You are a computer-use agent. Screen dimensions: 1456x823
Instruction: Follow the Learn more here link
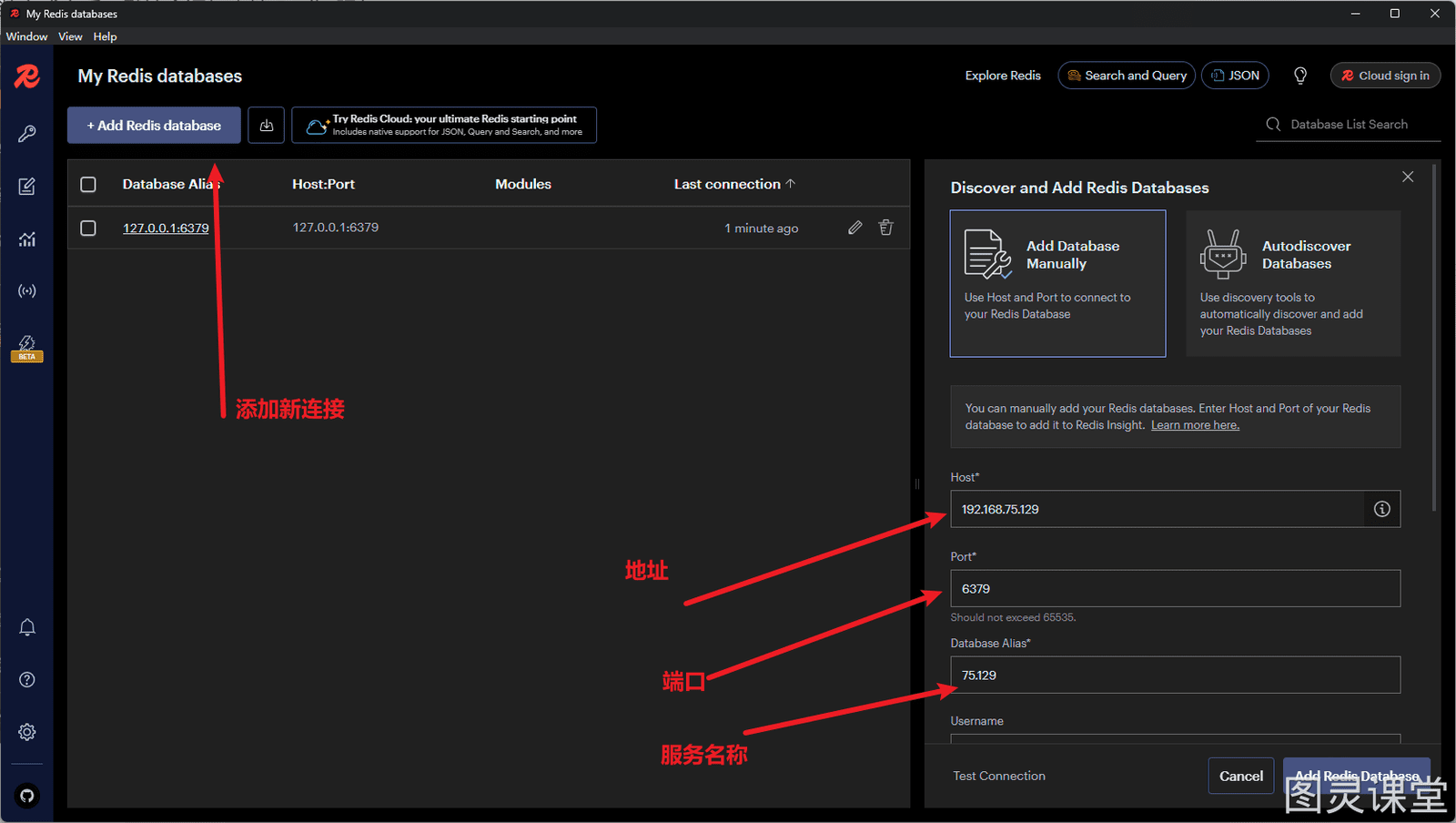coord(1195,425)
